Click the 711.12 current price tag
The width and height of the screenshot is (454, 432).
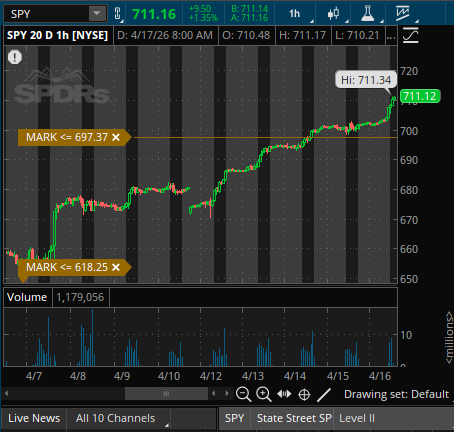tap(420, 96)
